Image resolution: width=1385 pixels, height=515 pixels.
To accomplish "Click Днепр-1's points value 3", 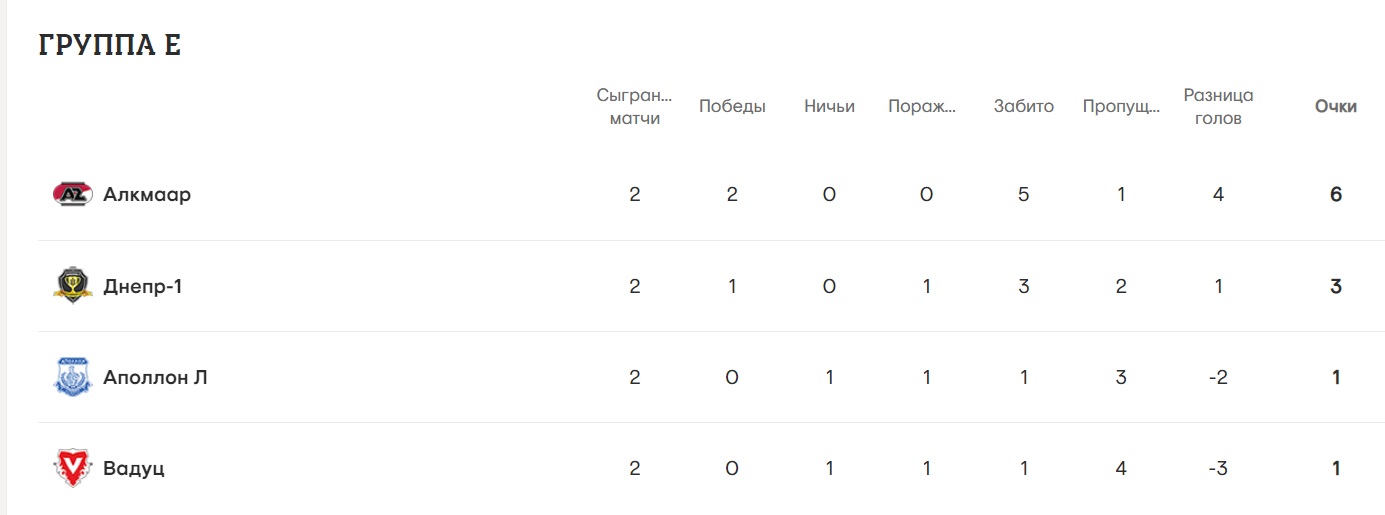I will click(x=1335, y=286).
